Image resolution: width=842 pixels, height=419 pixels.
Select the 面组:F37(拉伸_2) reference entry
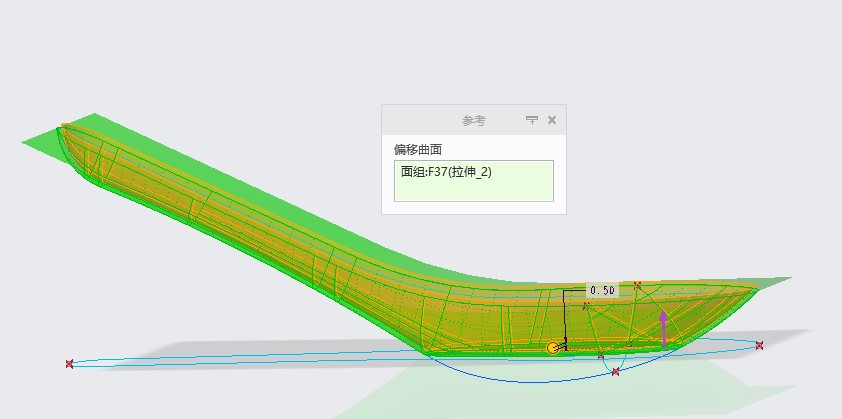(446, 172)
